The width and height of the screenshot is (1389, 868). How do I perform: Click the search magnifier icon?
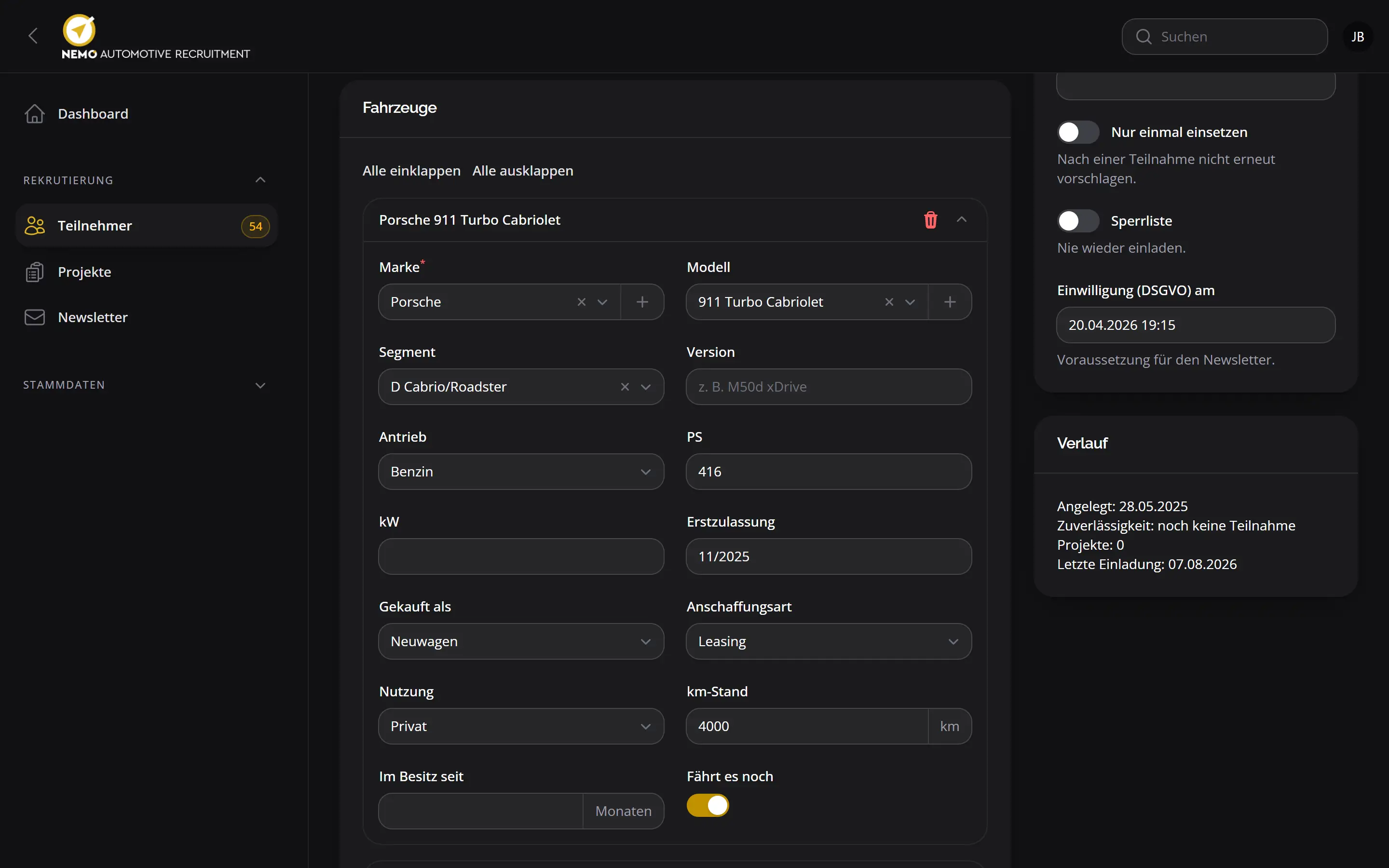pyautogui.click(x=1144, y=37)
